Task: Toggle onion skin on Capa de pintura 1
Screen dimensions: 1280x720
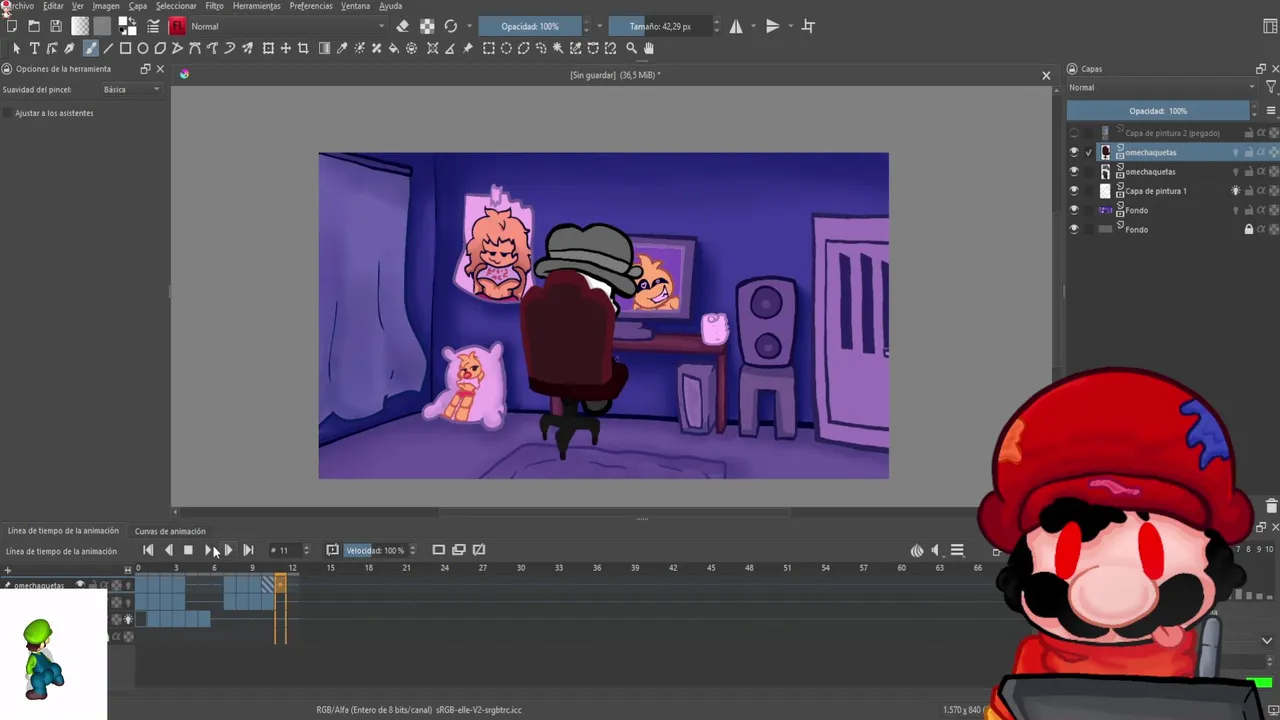Action: point(1236,191)
